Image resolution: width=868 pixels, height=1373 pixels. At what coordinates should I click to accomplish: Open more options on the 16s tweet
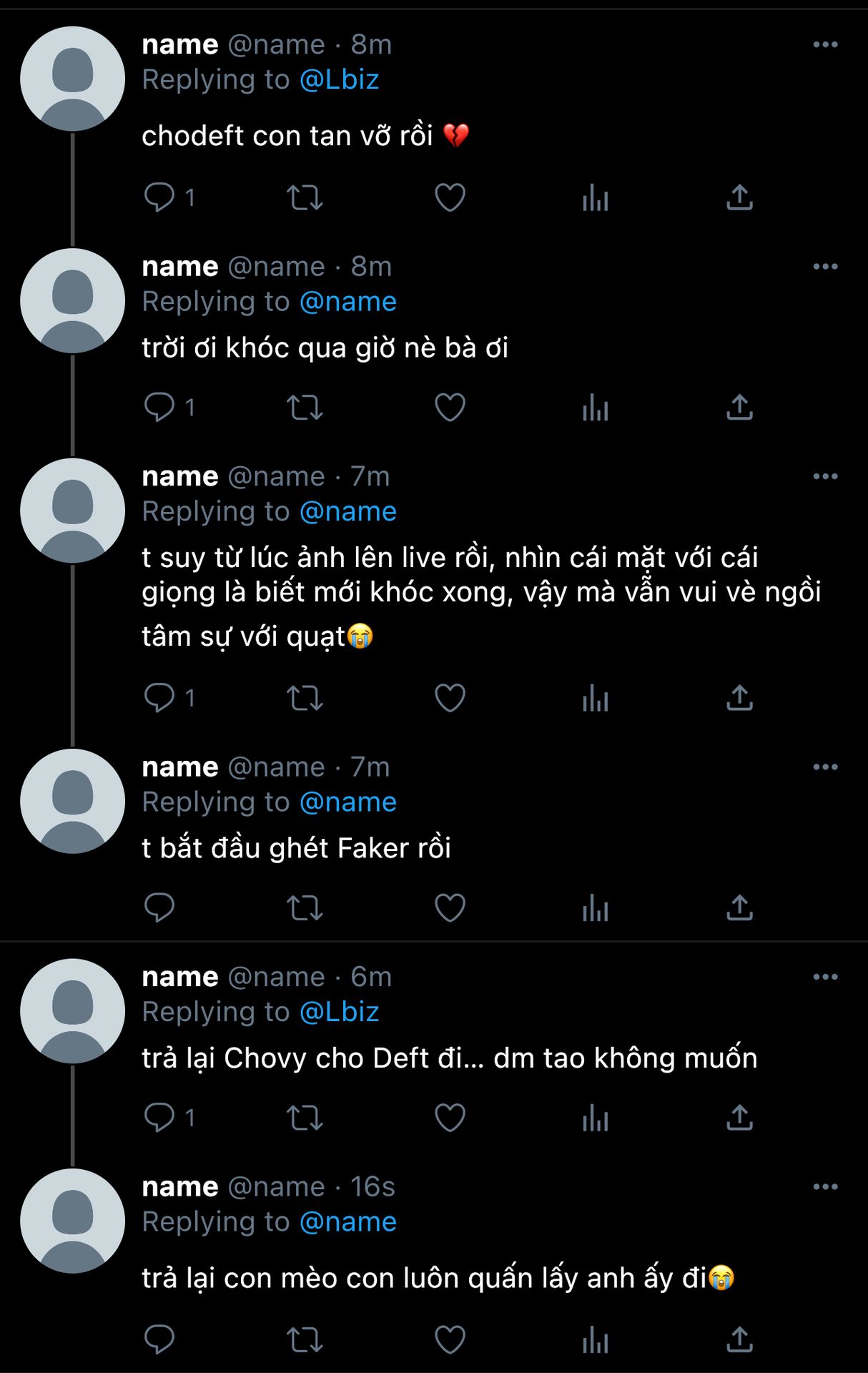point(825,1187)
